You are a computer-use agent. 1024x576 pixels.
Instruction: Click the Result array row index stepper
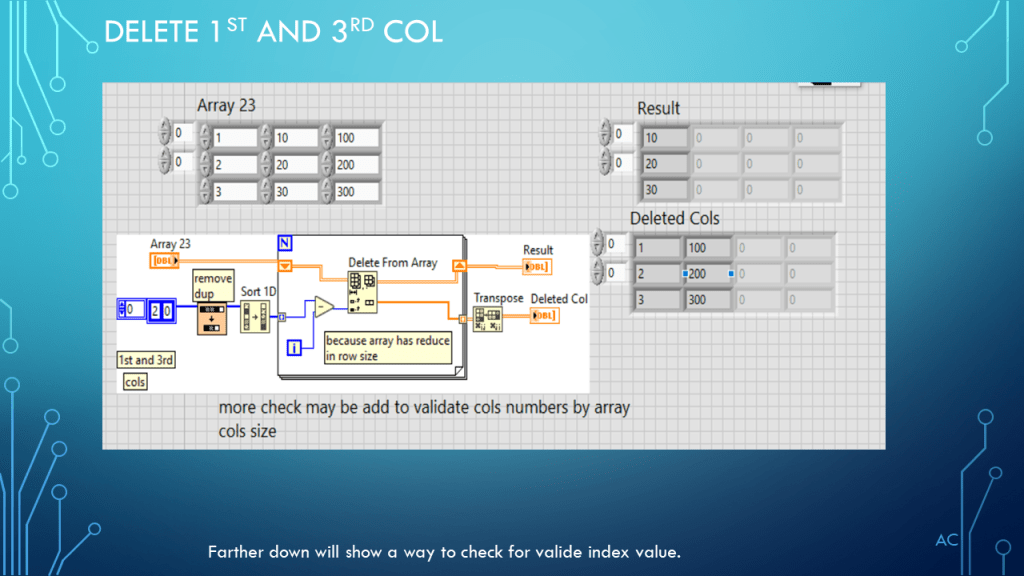[605, 133]
